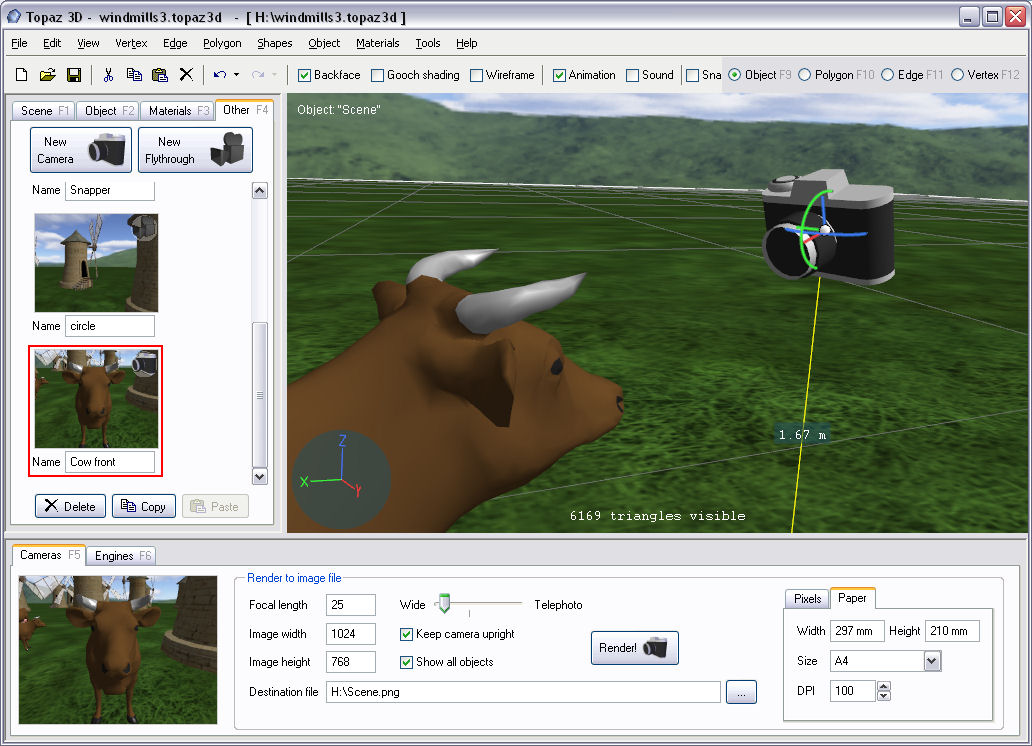Expand the Undo history dropdown arrow
This screenshot has width=1032, height=746.
coord(237,75)
